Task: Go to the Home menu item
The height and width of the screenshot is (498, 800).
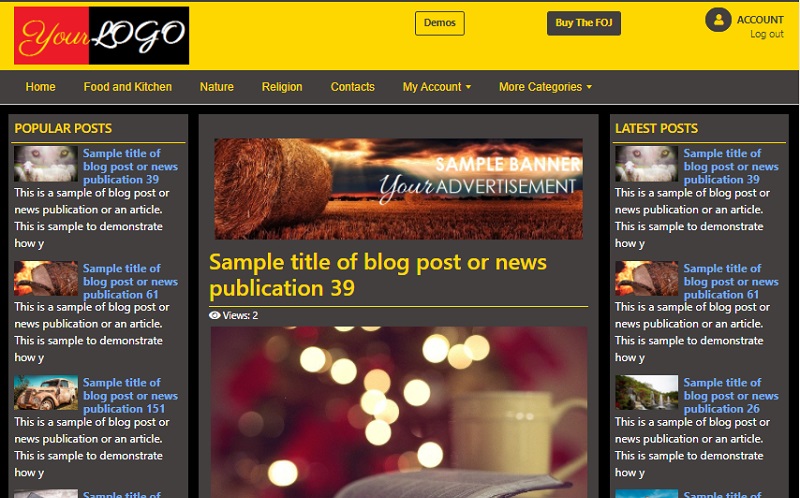Action: point(41,87)
